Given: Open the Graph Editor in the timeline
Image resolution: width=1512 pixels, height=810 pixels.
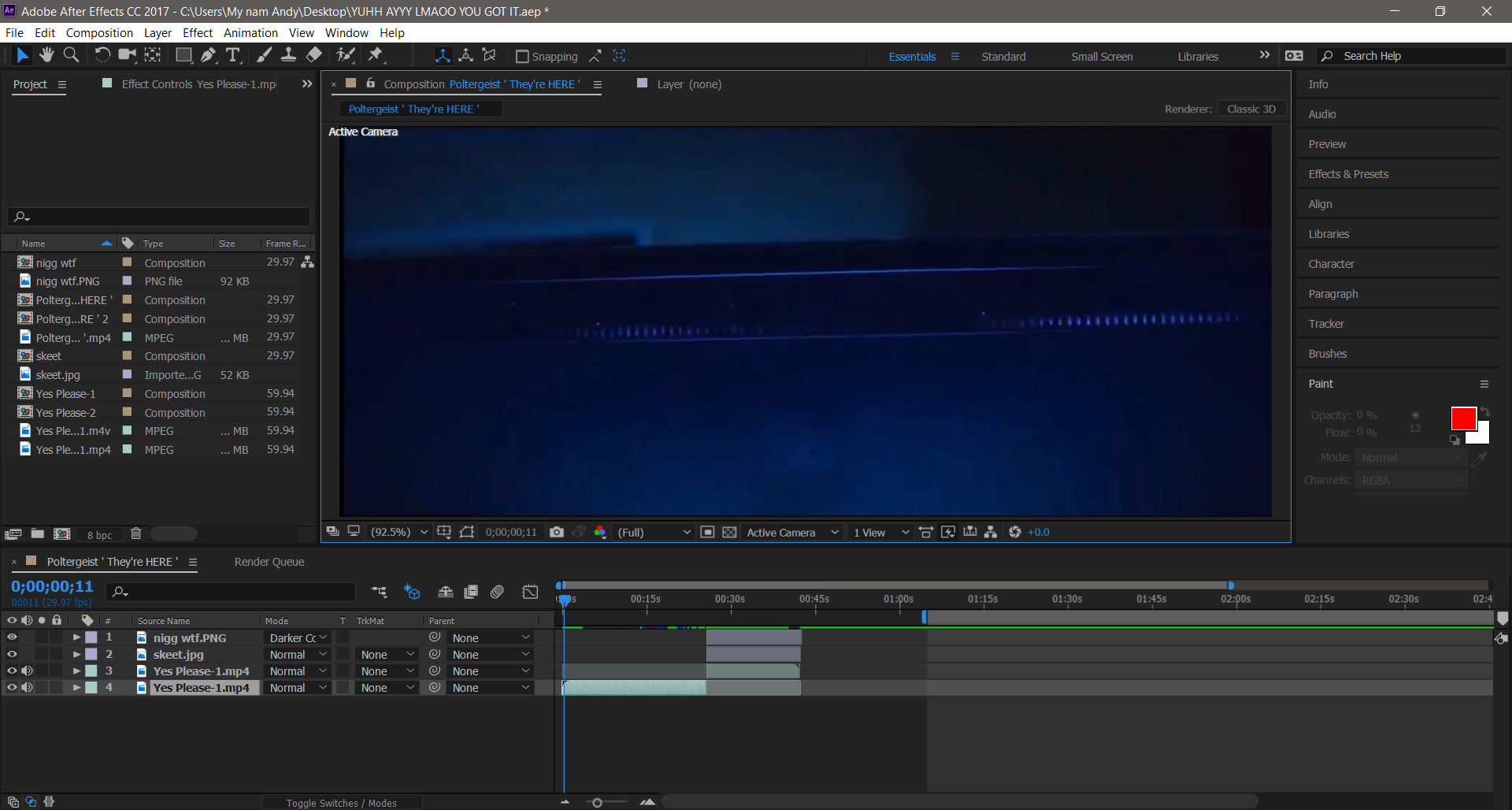Looking at the screenshot, I should point(530,592).
